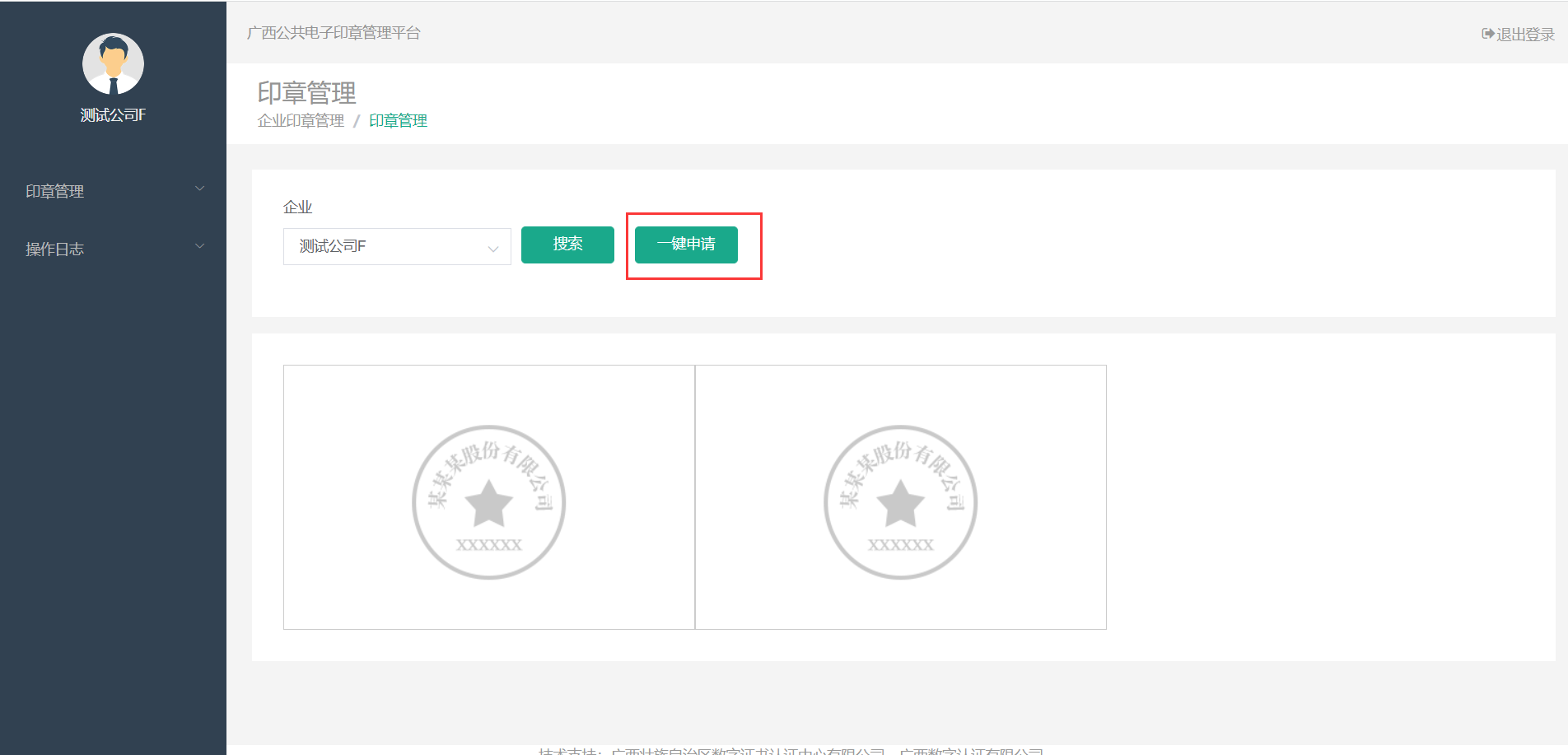Click the large 印章管理 page heading

pyautogui.click(x=306, y=92)
